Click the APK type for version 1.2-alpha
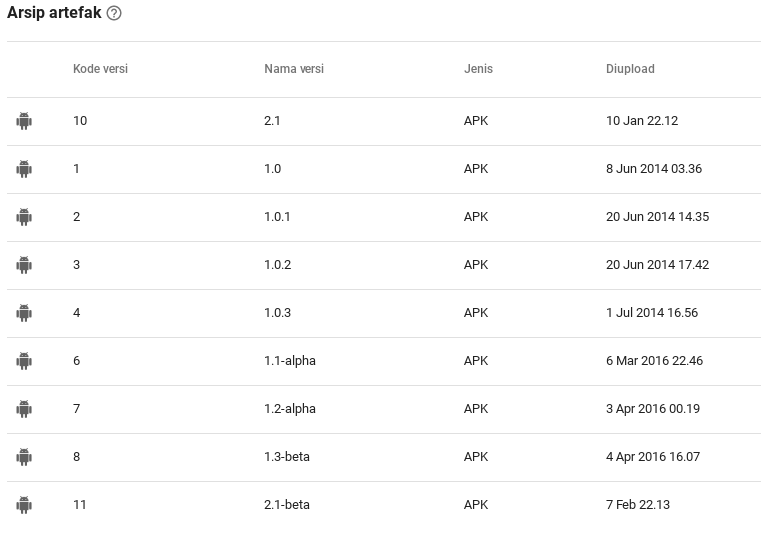The width and height of the screenshot is (761, 533). pyautogui.click(x=476, y=409)
